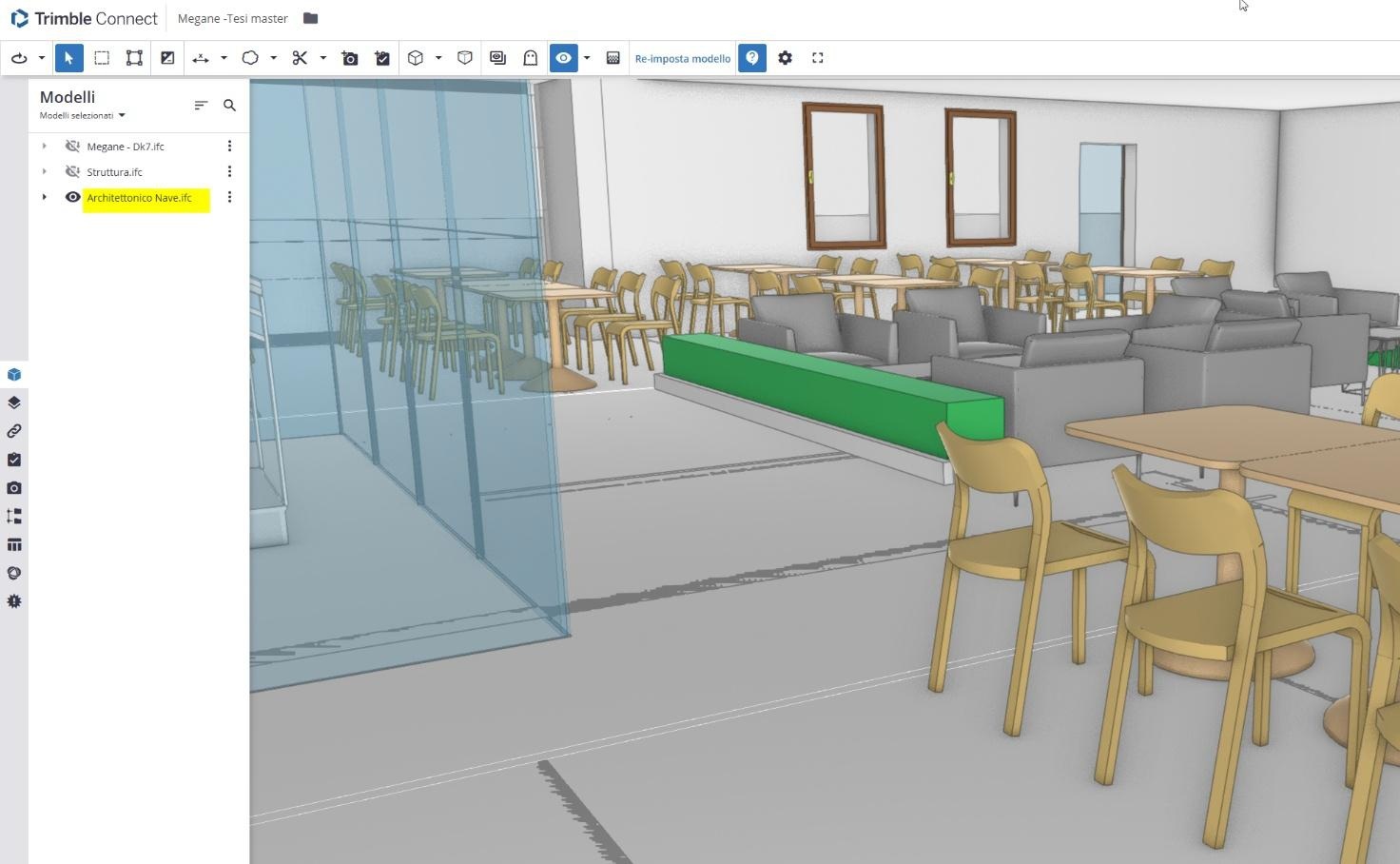Screen dimensions: 1400x864
Task: Expand the Architettonico Nave.ifc tree item
Action: pyautogui.click(x=44, y=197)
